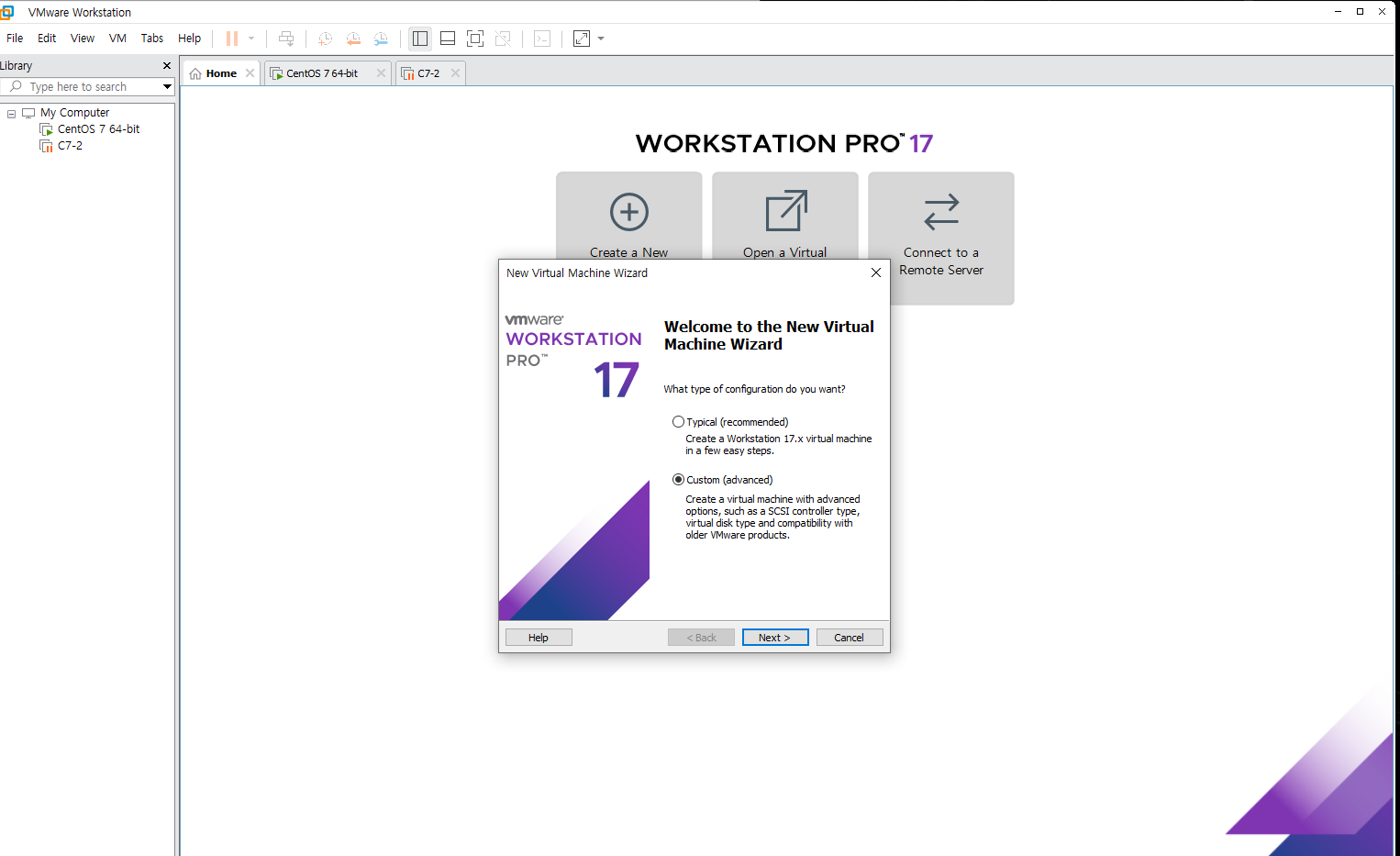This screenshot has height=856, width=1400.
Task: Select C7-2 in the library tree
Action: (70, 146)
